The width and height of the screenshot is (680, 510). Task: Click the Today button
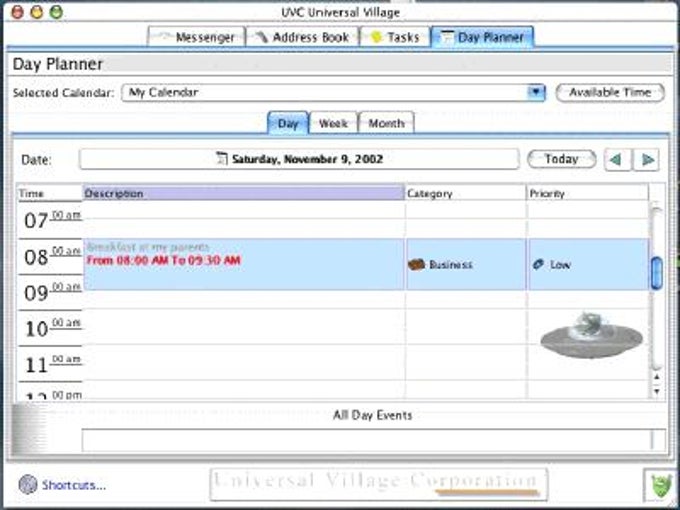click(x=562, y=159)
